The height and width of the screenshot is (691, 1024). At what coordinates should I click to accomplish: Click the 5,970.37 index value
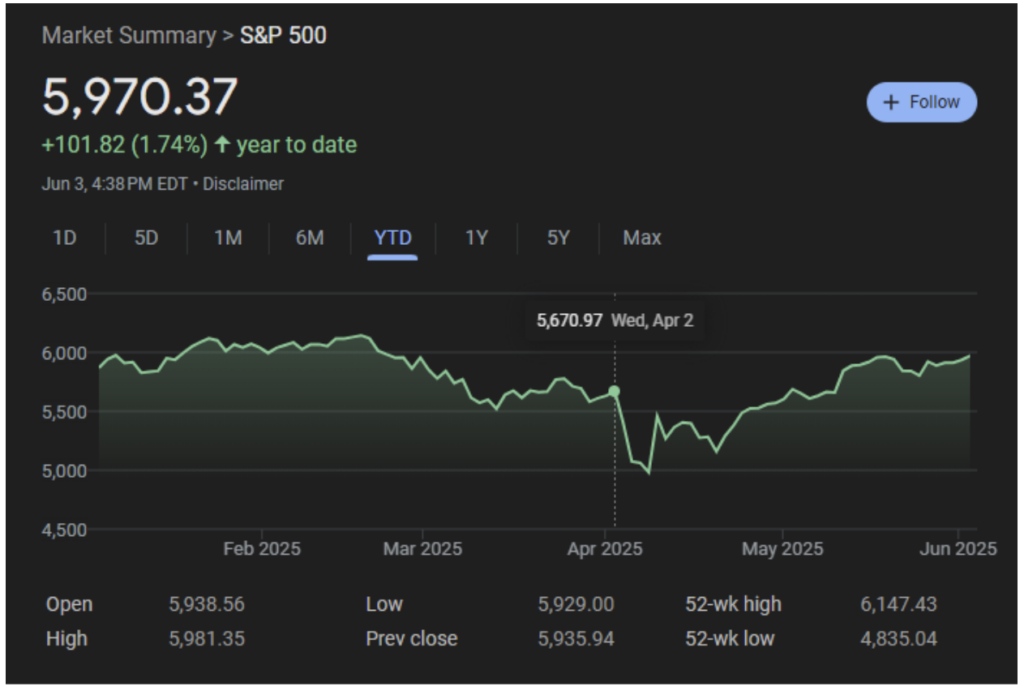click(140, 97)
